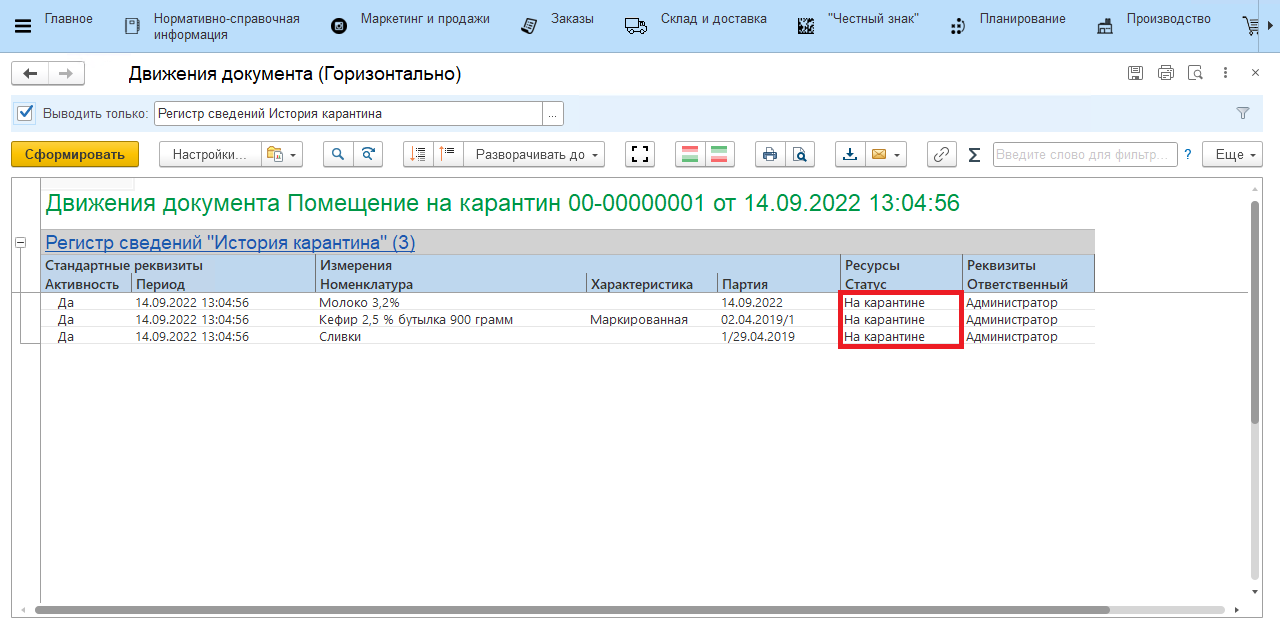1280x628 pixels.
Task: Open the 'Еще' dropdown menu
Action: click(x=1237, y=154)
